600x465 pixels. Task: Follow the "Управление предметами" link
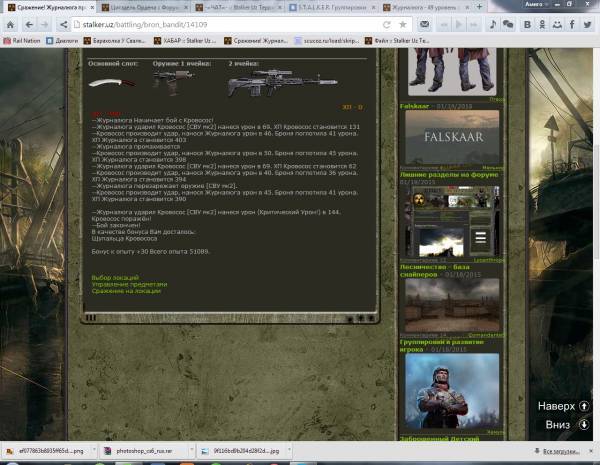tap(129, 284)
